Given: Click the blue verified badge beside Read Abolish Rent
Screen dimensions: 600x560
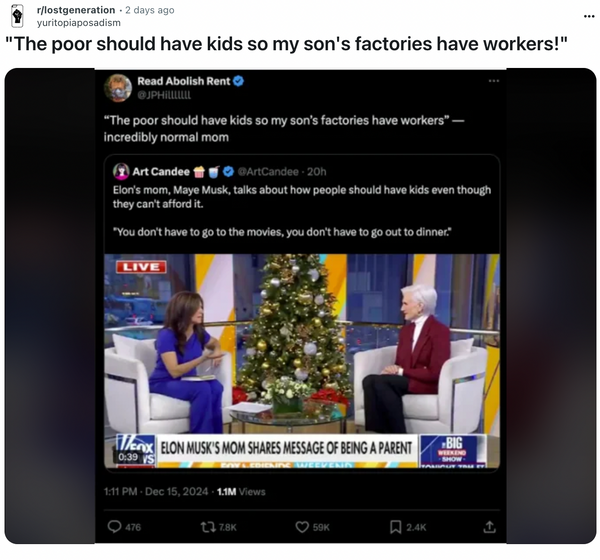Looking at the screenshot, I should click(238, 81).
